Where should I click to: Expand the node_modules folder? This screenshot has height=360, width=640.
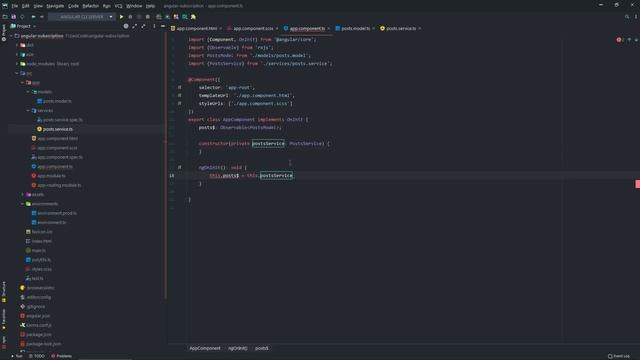coord(17,64)
